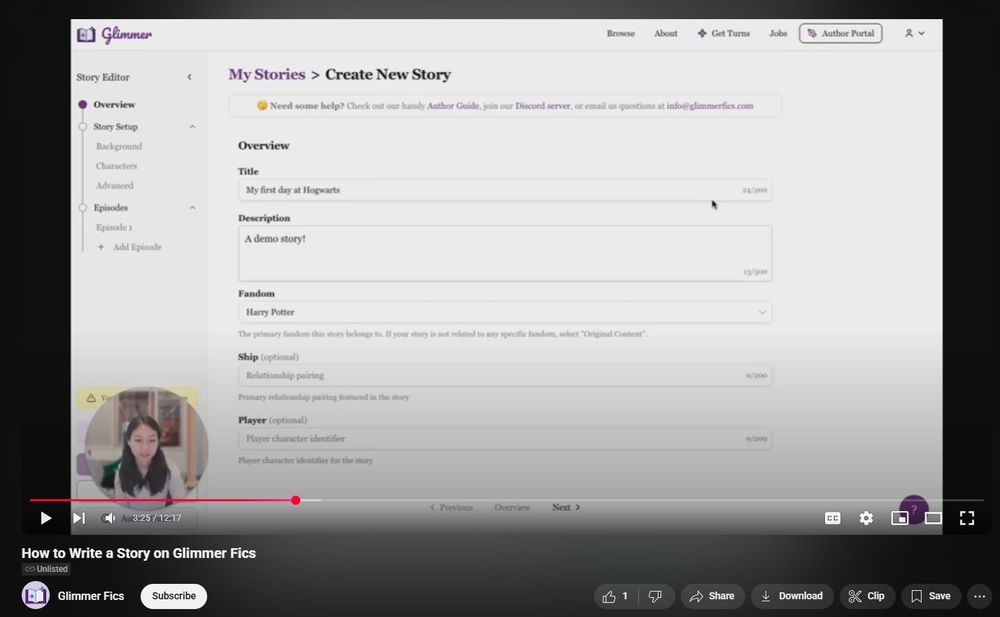Open the Discord server link
1000x617 pixels.
(x=543, y=106)
